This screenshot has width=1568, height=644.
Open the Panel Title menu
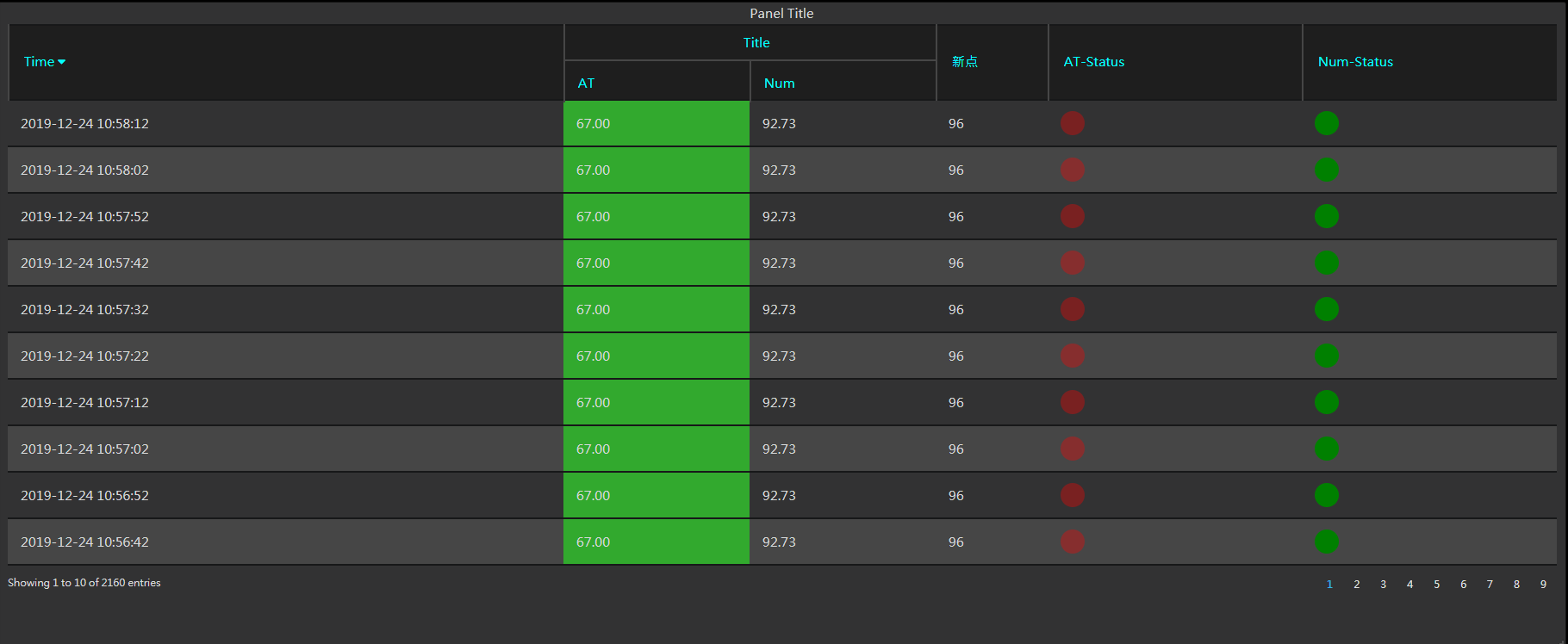(x=781, y=13)
